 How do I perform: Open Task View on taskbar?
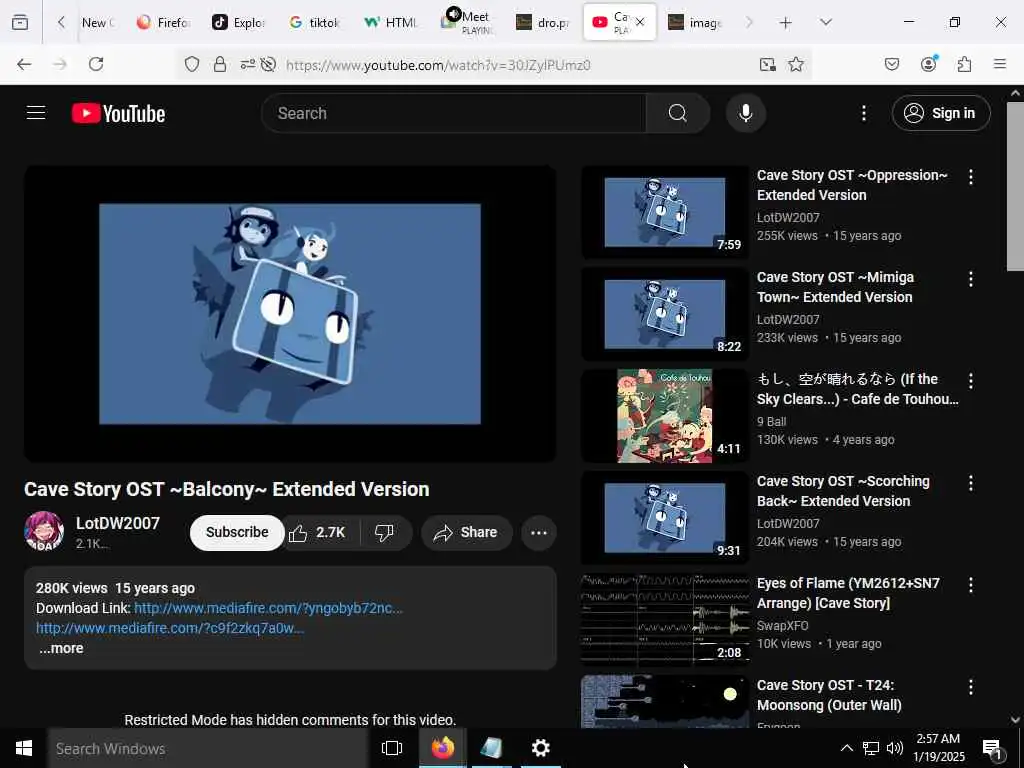coord(392,748)
